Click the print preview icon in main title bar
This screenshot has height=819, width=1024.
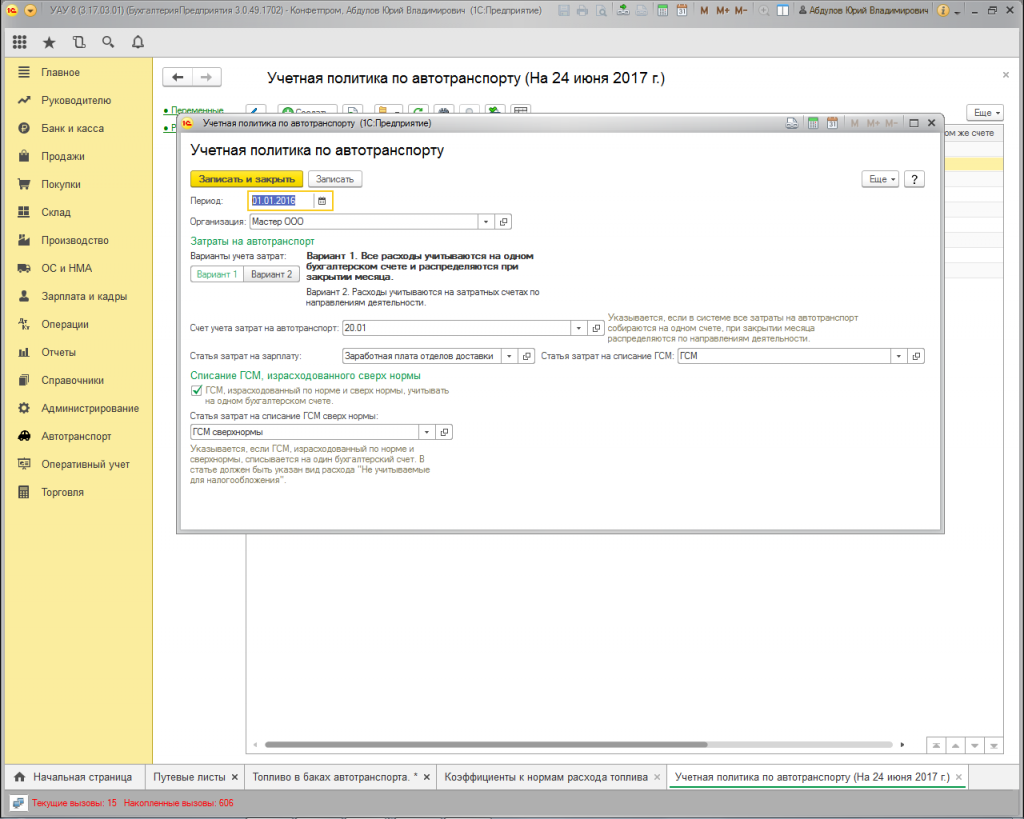[601, 10]
